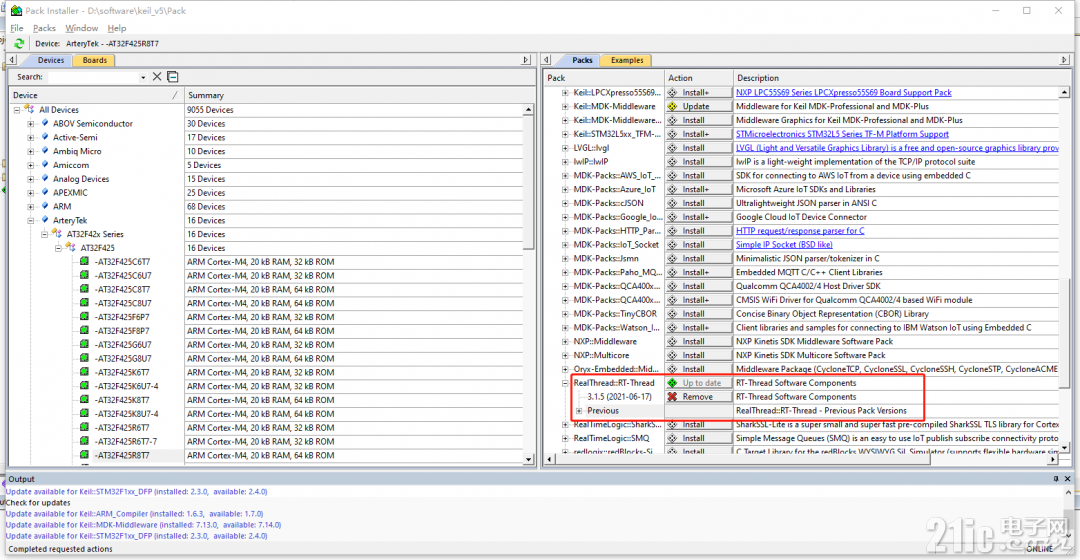The height and width of the screenshot is (560, 1080).
Task: Click the ArteryTek vendor icon
Action: coord(45,220)
